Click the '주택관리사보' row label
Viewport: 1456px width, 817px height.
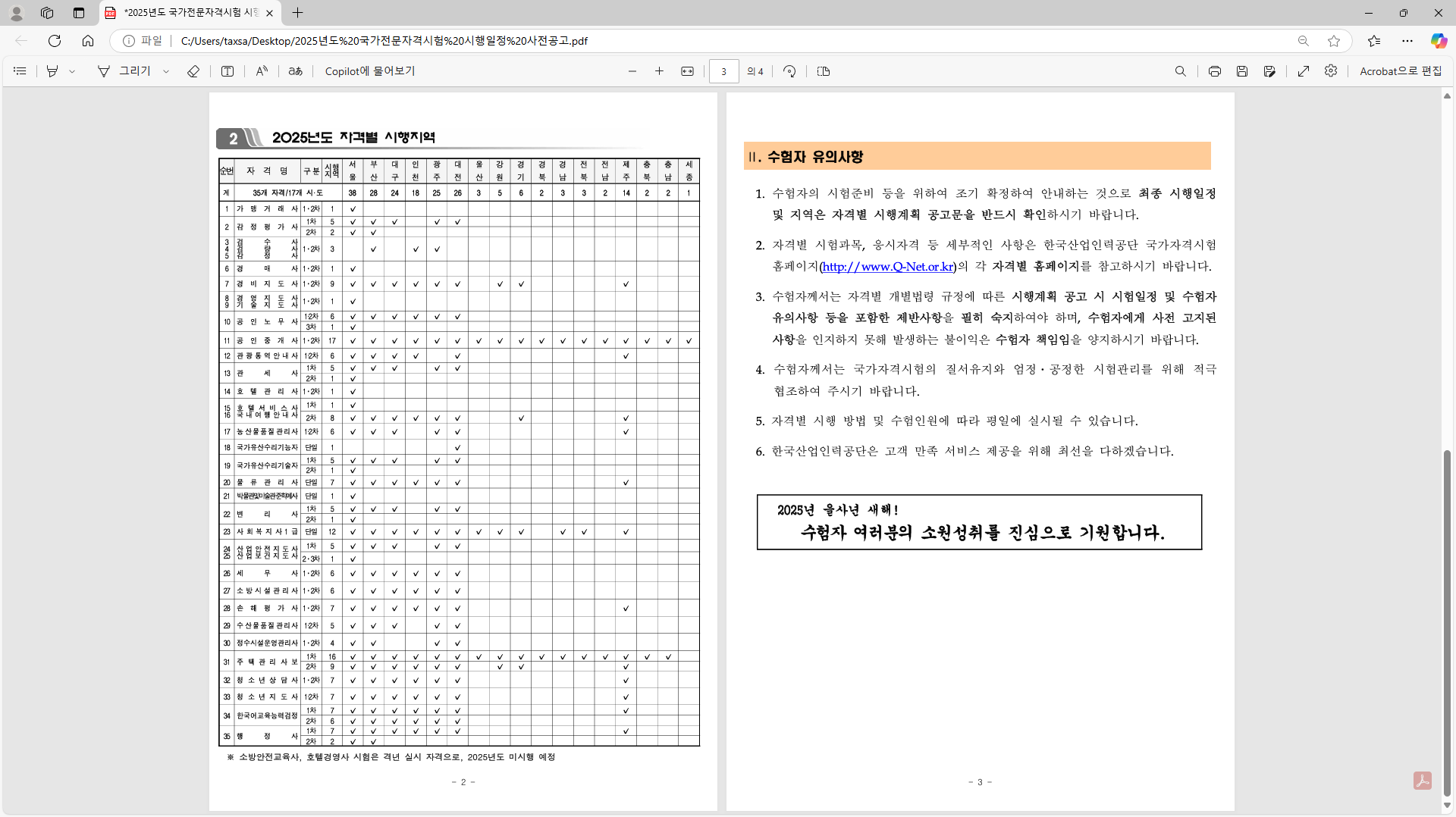click(x=267, y=662)
